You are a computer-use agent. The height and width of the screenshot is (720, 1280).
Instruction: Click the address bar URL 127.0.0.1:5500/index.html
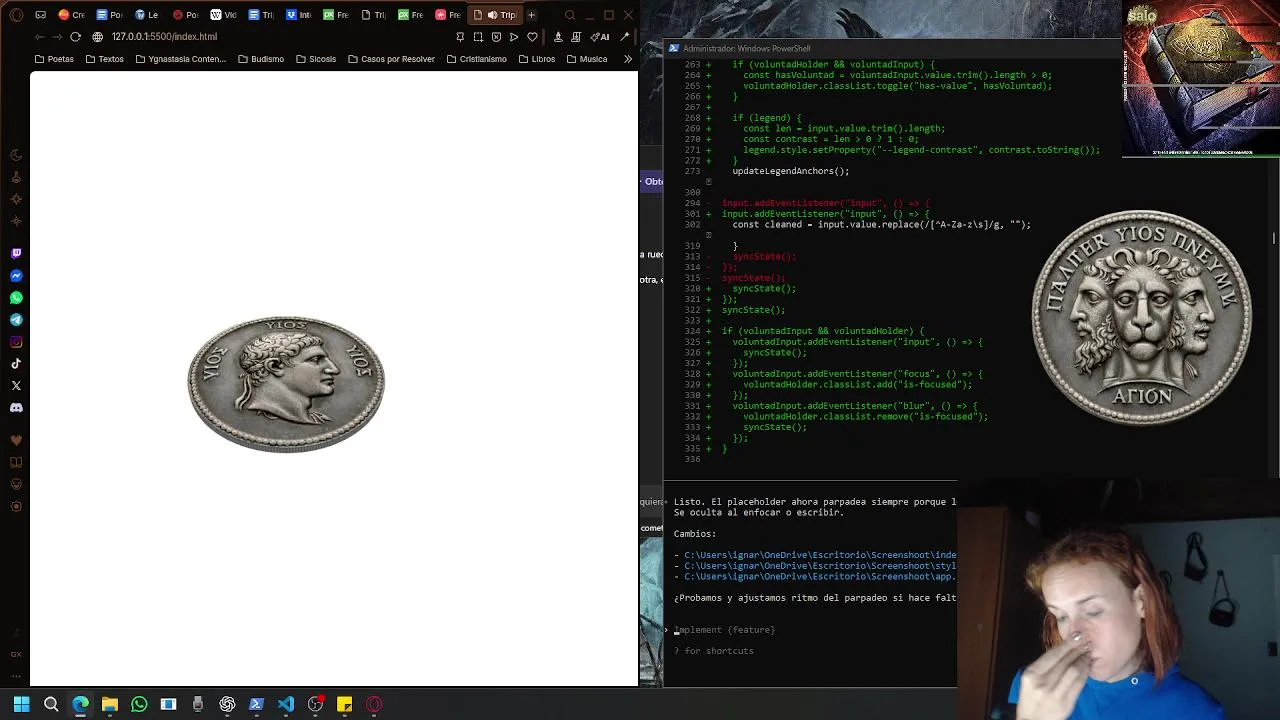click(164, 37)
